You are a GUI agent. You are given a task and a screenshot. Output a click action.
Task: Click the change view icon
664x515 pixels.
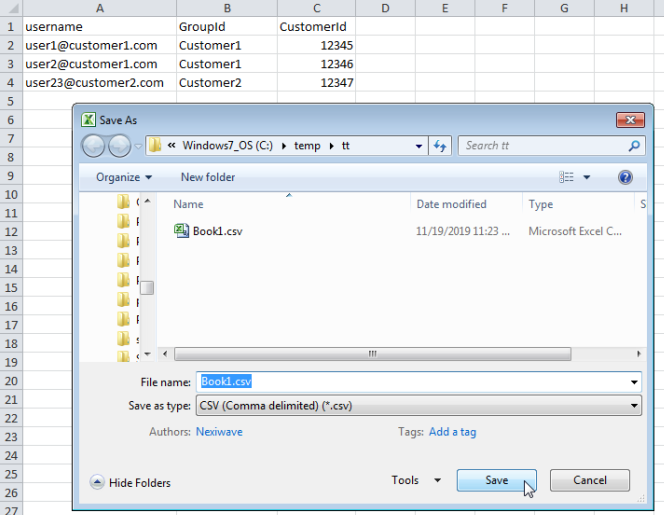(x=567, y=177)
